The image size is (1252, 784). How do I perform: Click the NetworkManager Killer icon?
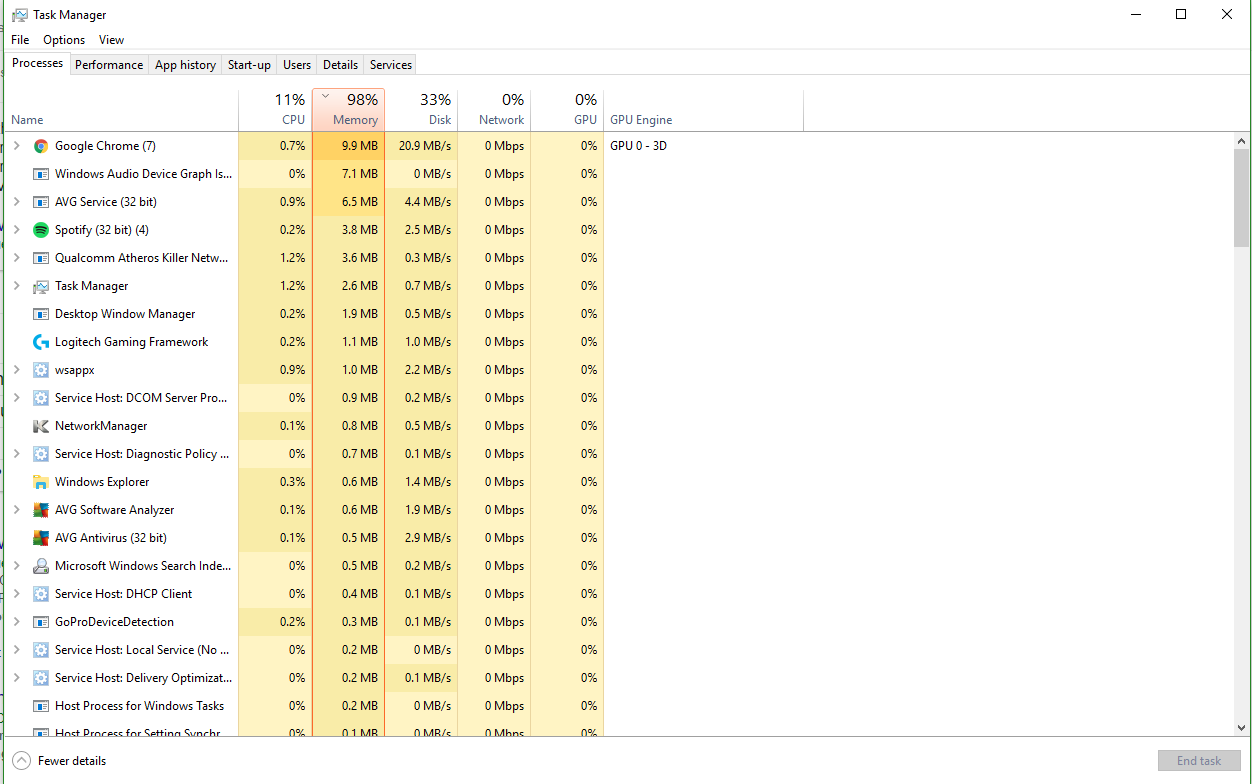tap(41, 426)
